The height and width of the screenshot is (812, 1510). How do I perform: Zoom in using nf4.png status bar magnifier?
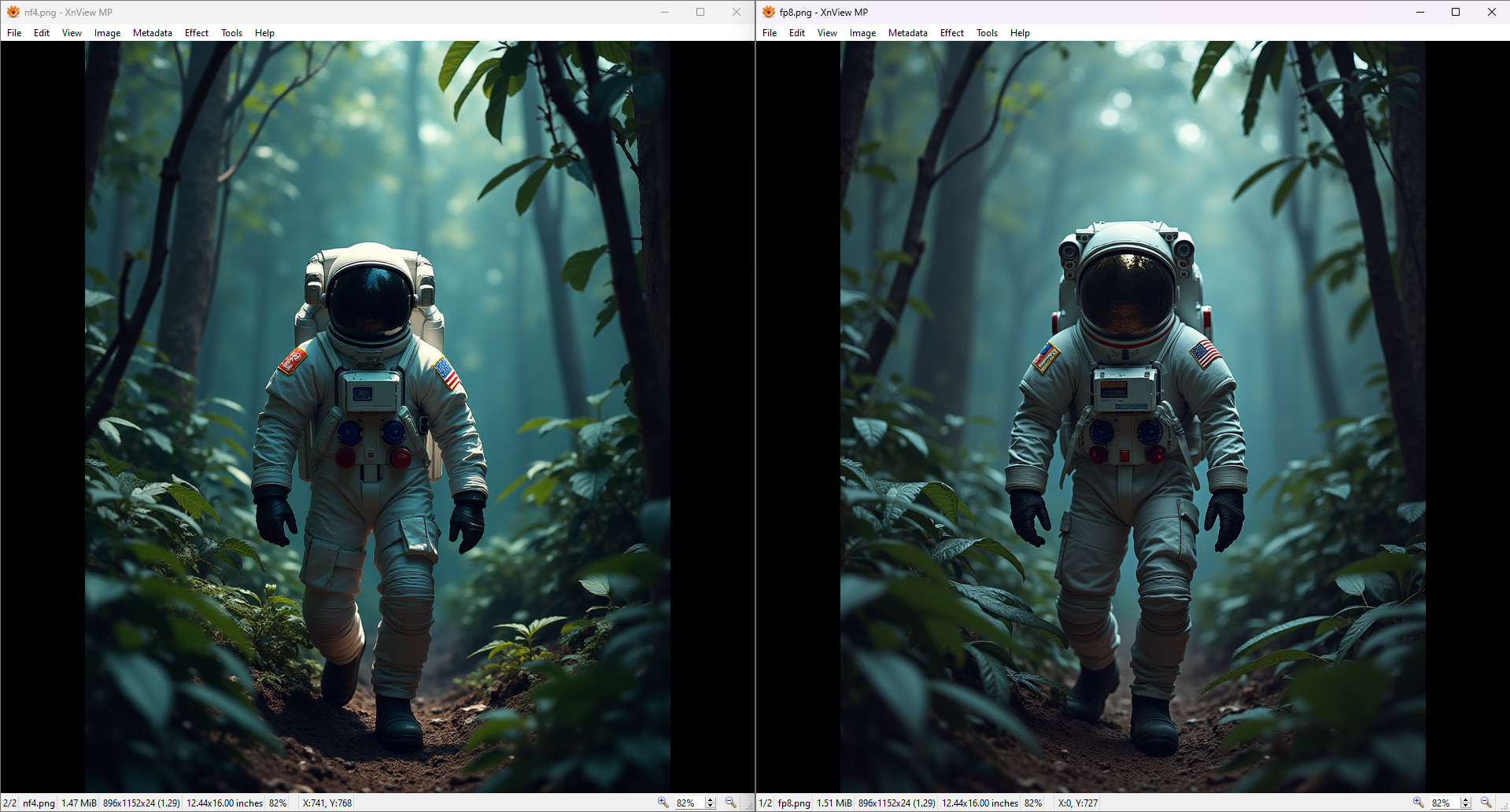pyautogui.click(x=663, y=803)
